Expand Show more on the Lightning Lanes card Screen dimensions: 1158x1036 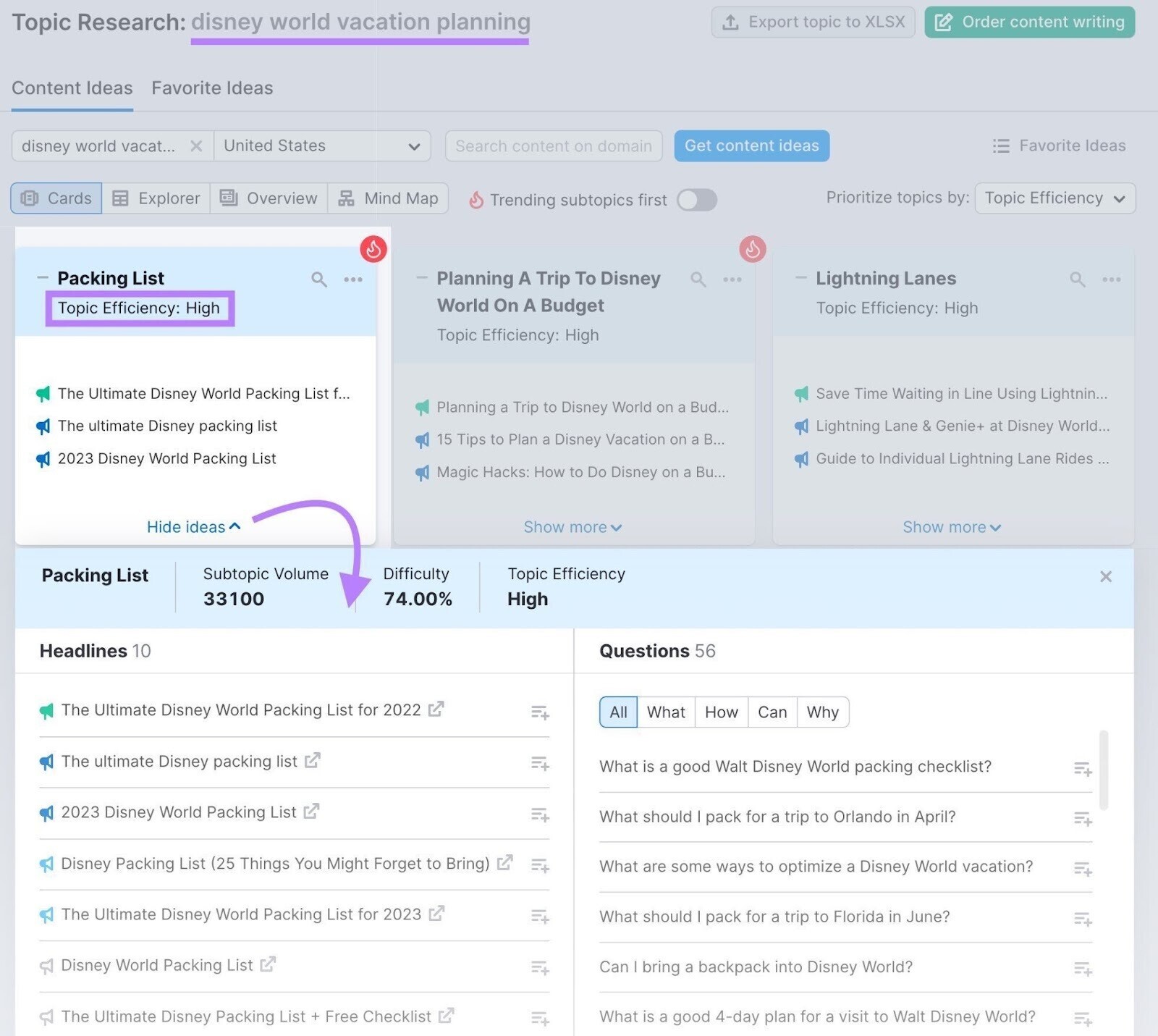952,527
